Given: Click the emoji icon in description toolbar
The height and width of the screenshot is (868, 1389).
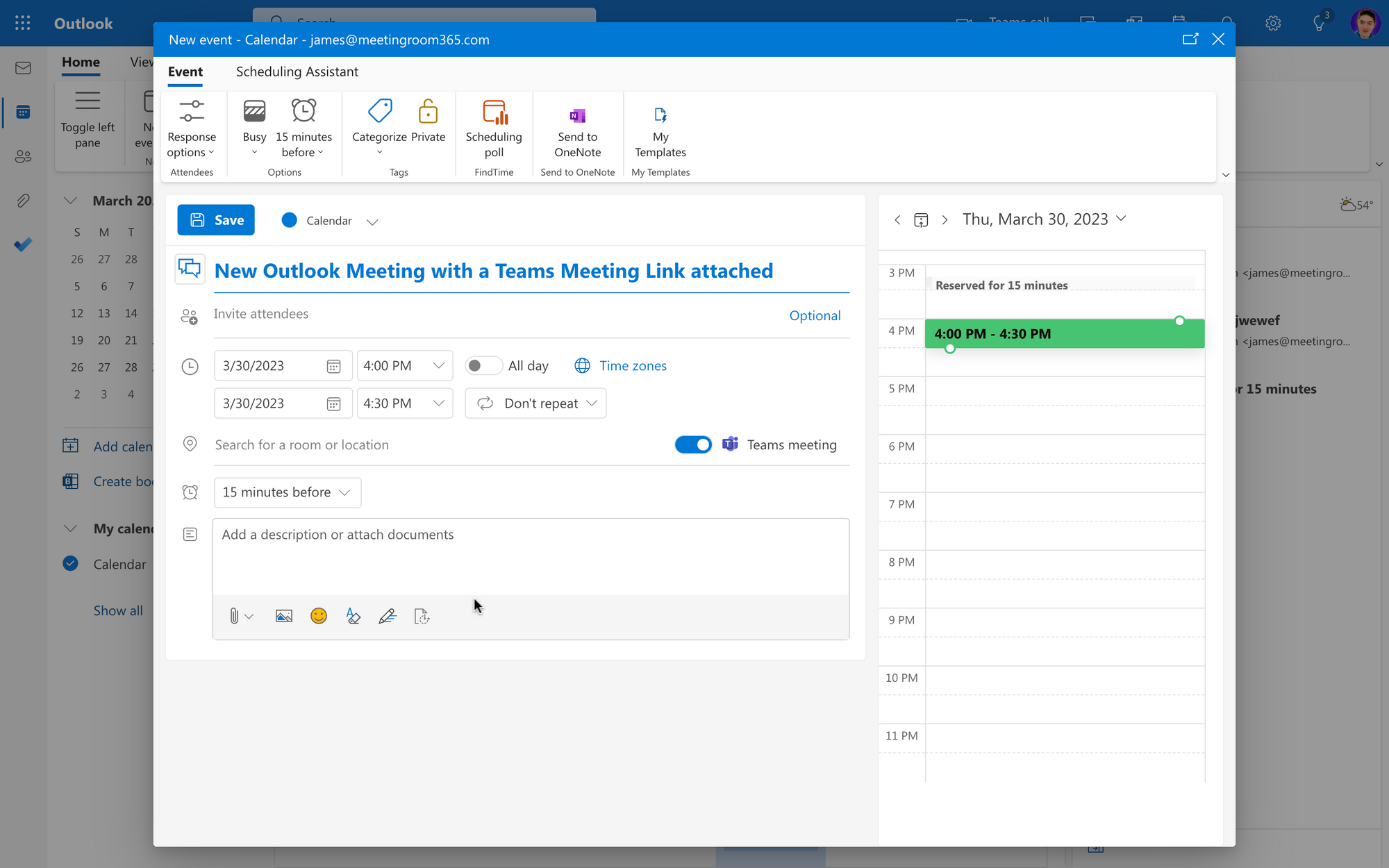Looking at the screenshot, I should point(318,615).
